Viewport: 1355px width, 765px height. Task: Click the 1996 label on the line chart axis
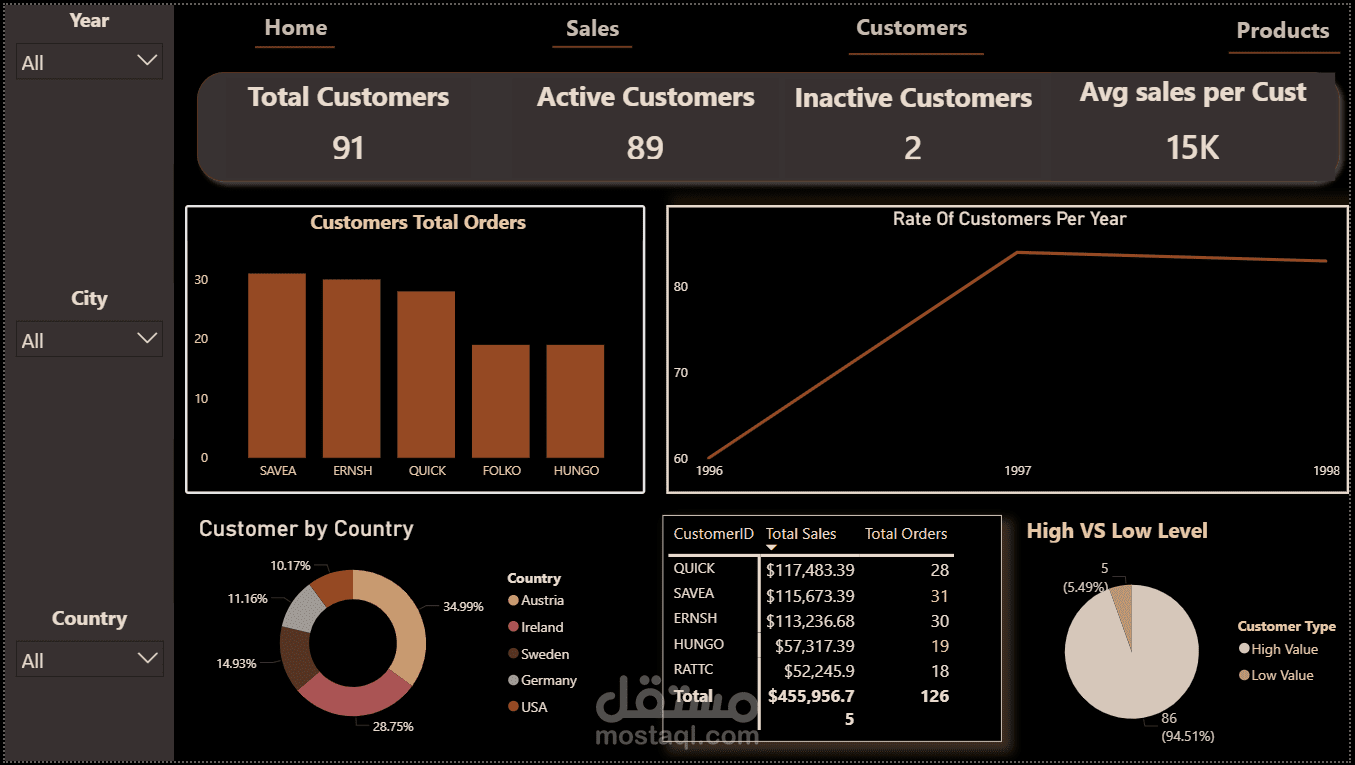(x=709, y=470)
